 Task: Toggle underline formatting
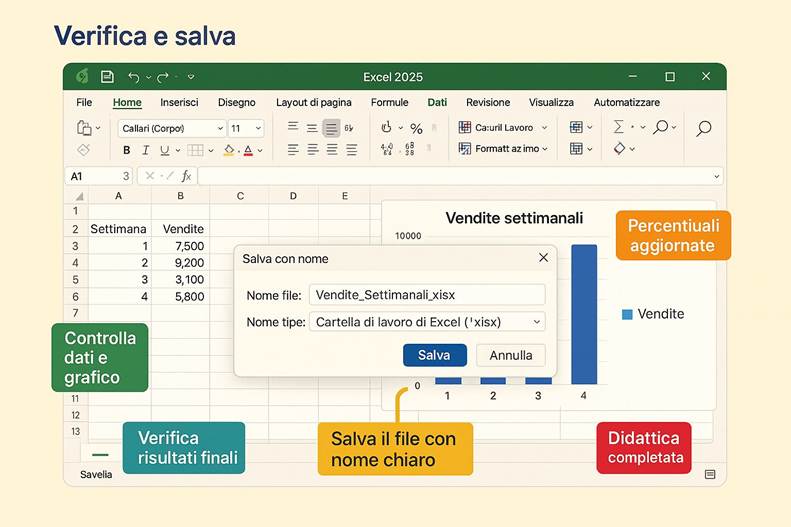point(163,150)
